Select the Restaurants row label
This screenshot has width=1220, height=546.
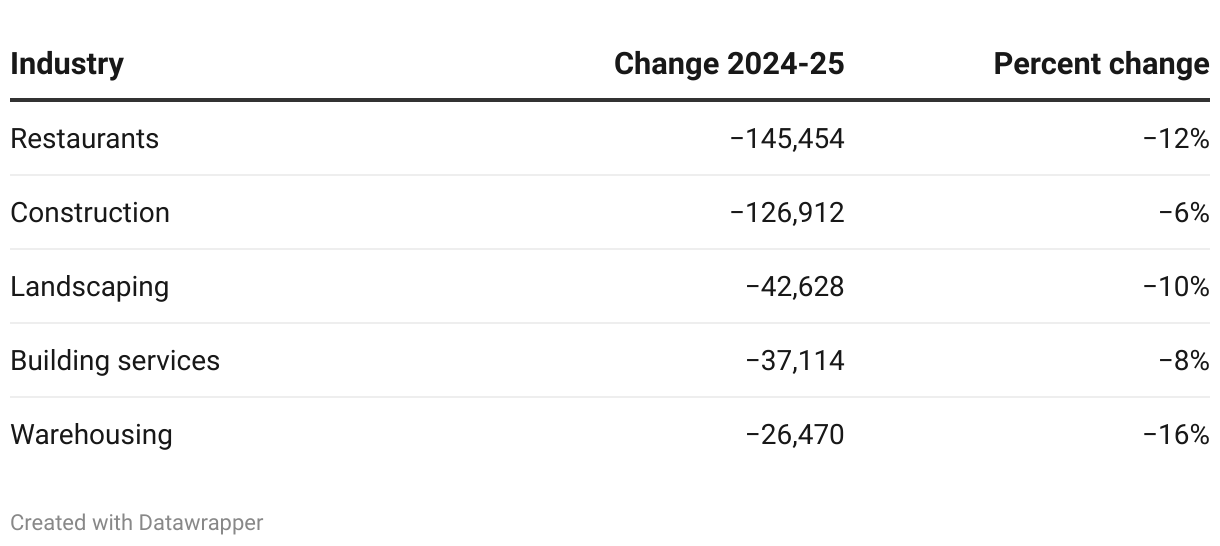tap(84, 138)
